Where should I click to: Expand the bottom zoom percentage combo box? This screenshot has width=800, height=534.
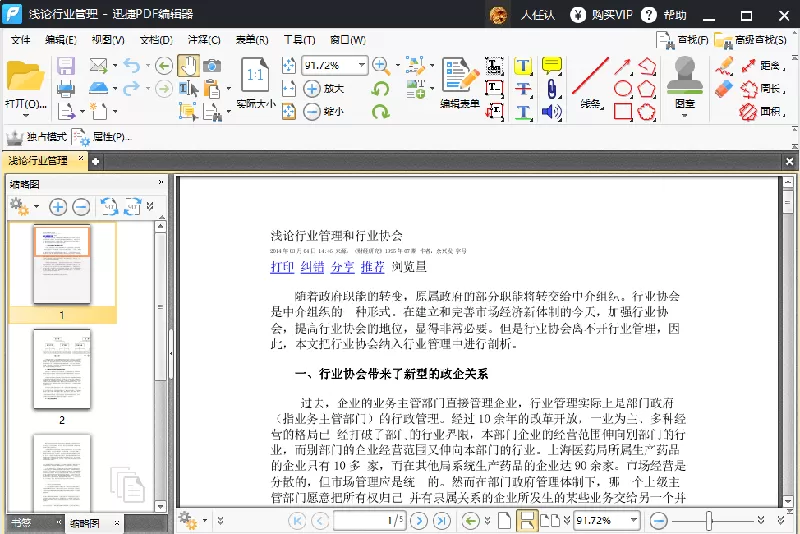[x=634, y=521]
